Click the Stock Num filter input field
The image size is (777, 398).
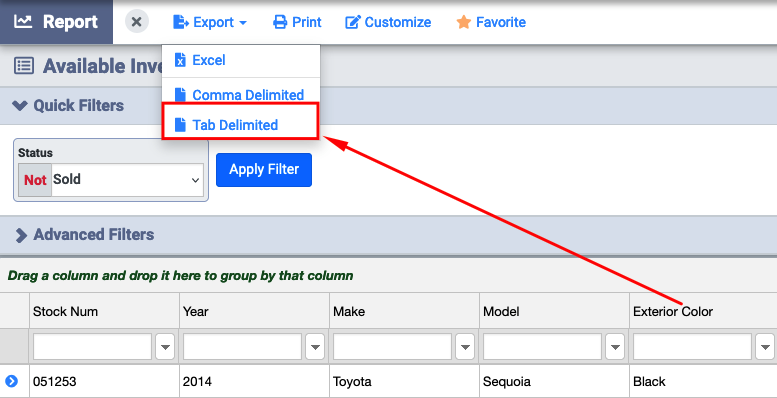(x=92, y=346)
